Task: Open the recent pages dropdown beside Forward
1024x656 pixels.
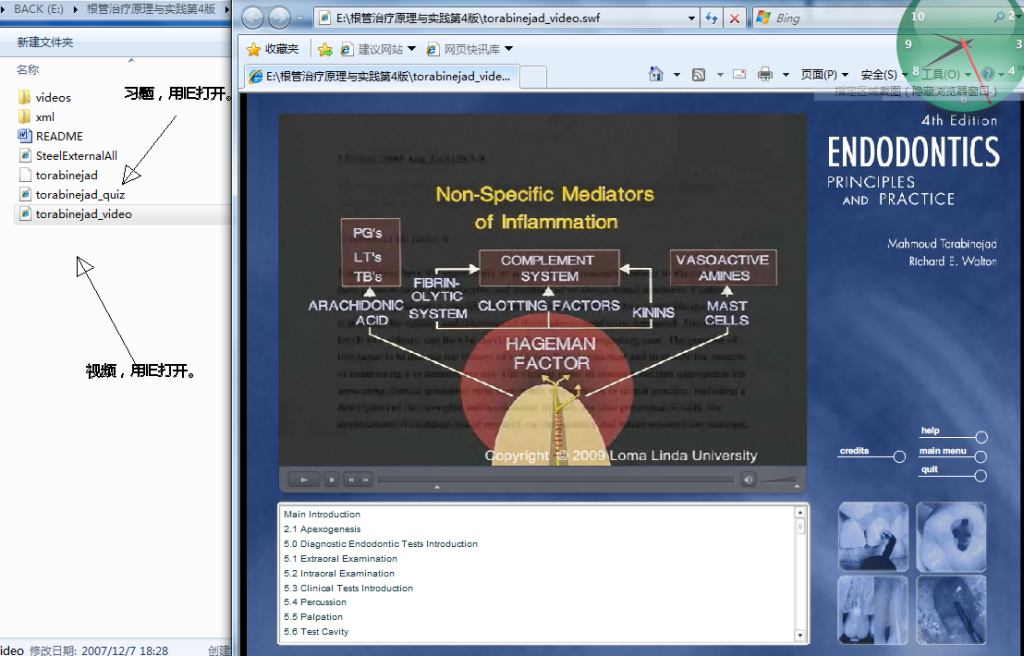Action: pos(300,18)
